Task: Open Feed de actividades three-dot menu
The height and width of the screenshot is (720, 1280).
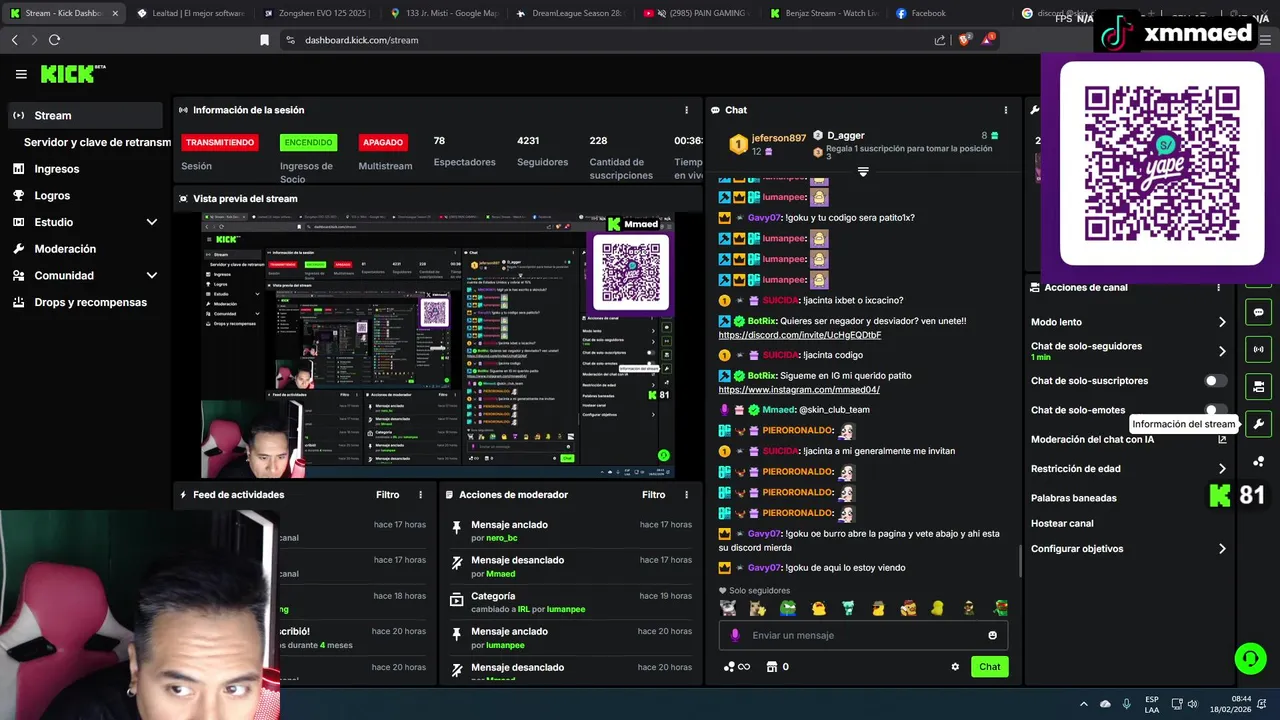Action: tap(420, 495)
